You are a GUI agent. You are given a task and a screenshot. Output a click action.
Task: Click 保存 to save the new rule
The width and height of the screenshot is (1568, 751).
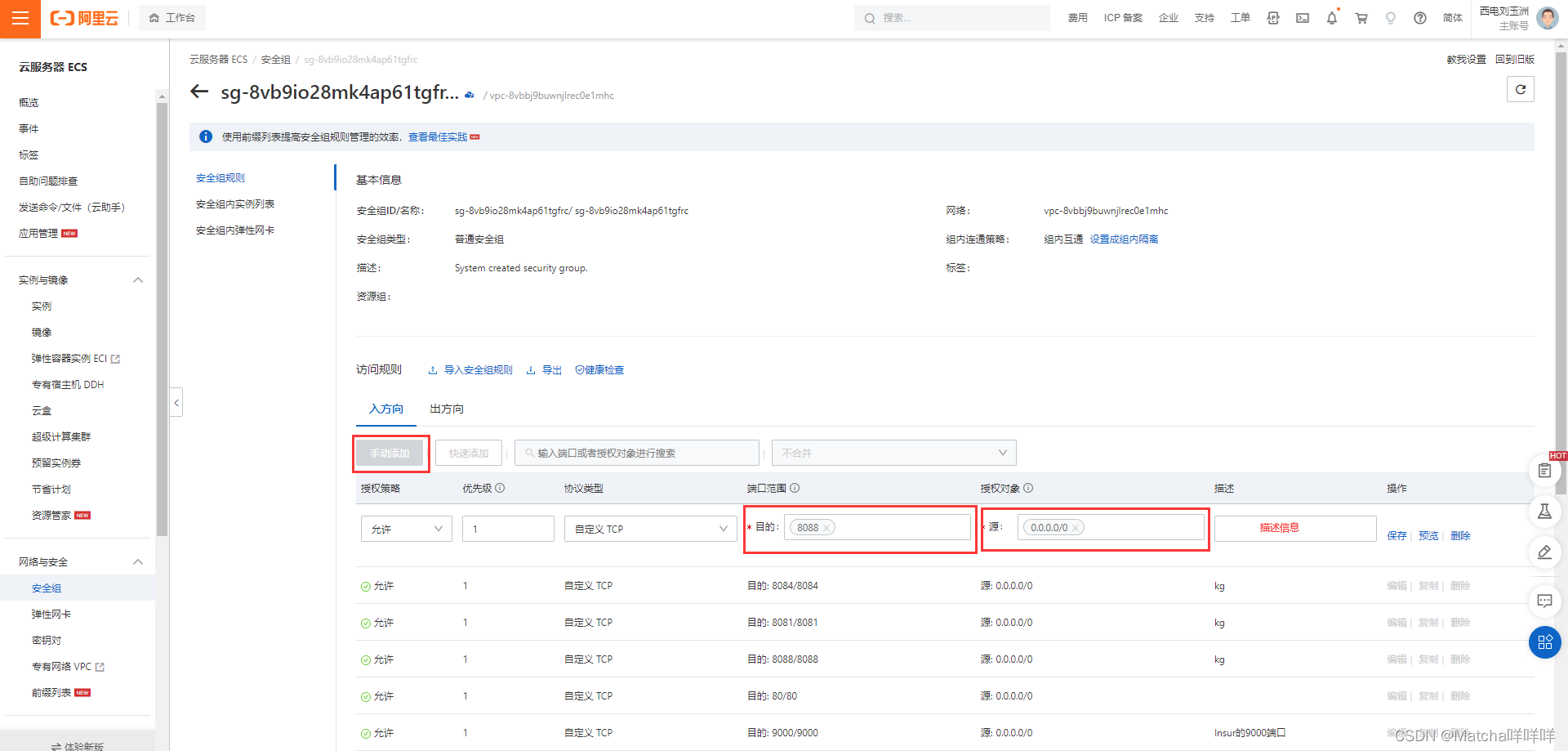point(1396,536)
